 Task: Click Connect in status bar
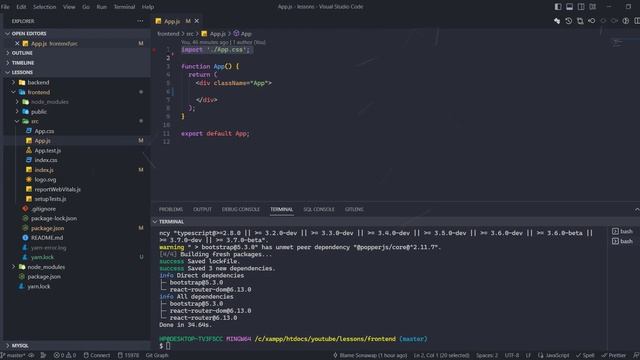[x=96, y=355]
